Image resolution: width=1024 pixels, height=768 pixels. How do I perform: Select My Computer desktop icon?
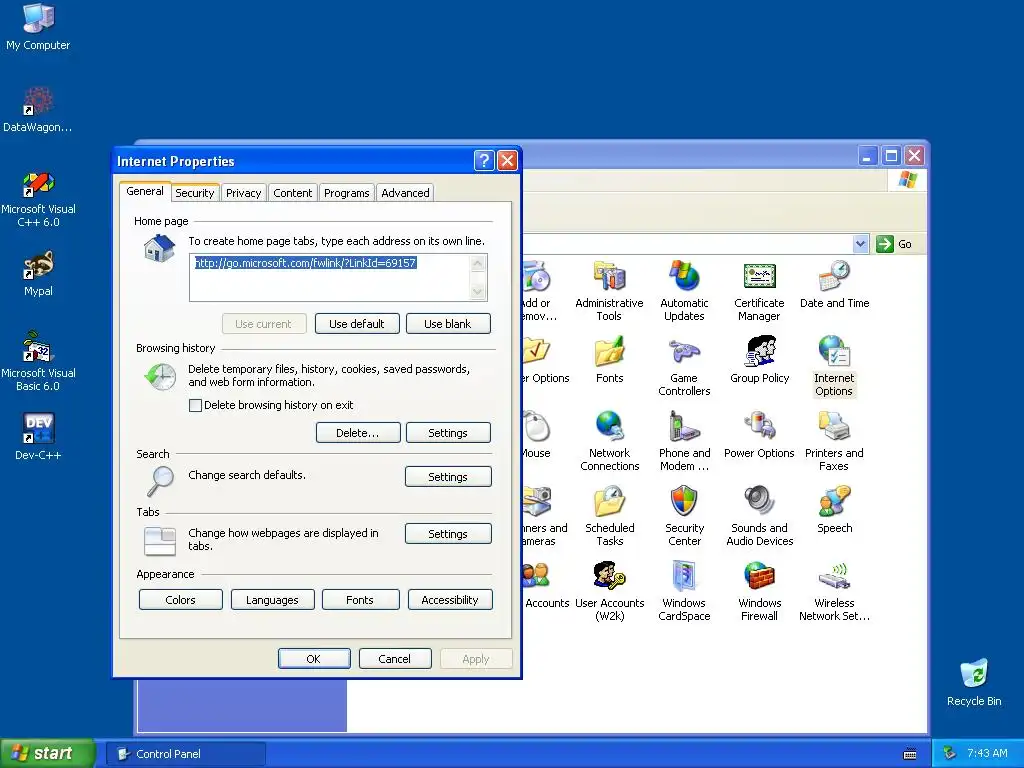[x=38, y=27]
